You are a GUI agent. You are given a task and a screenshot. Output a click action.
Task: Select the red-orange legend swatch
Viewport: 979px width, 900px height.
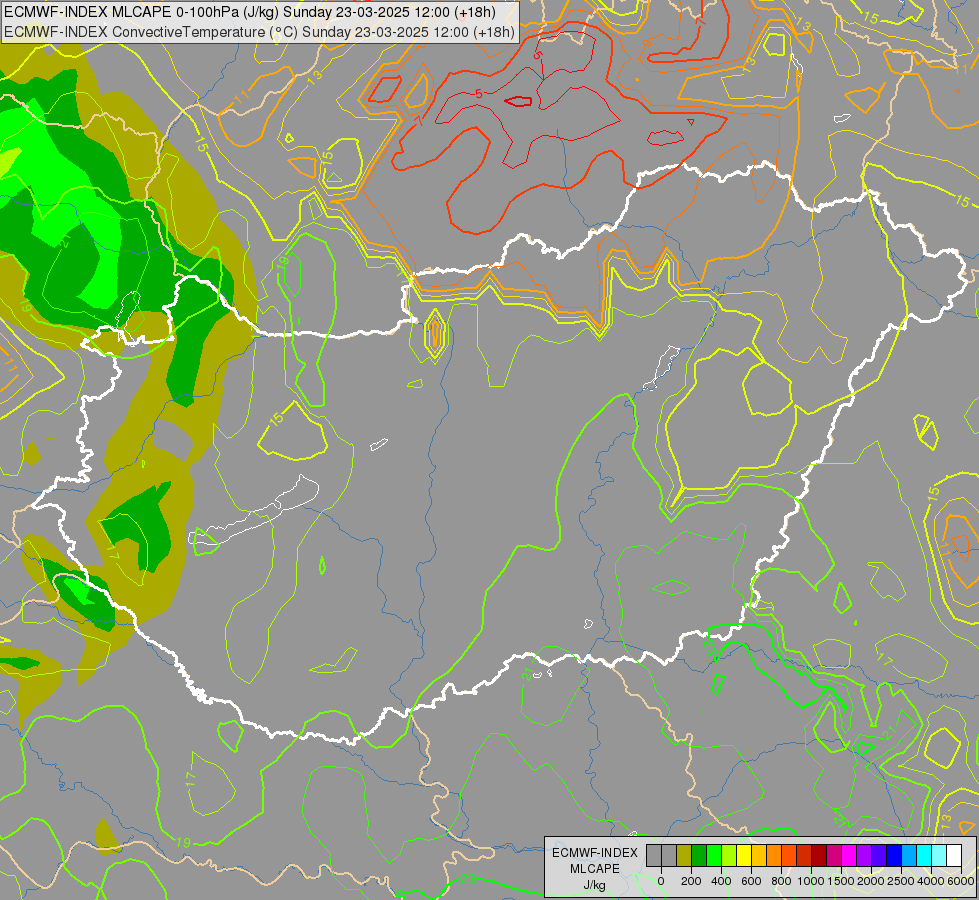pyautogui.click(x=789, y=855)
